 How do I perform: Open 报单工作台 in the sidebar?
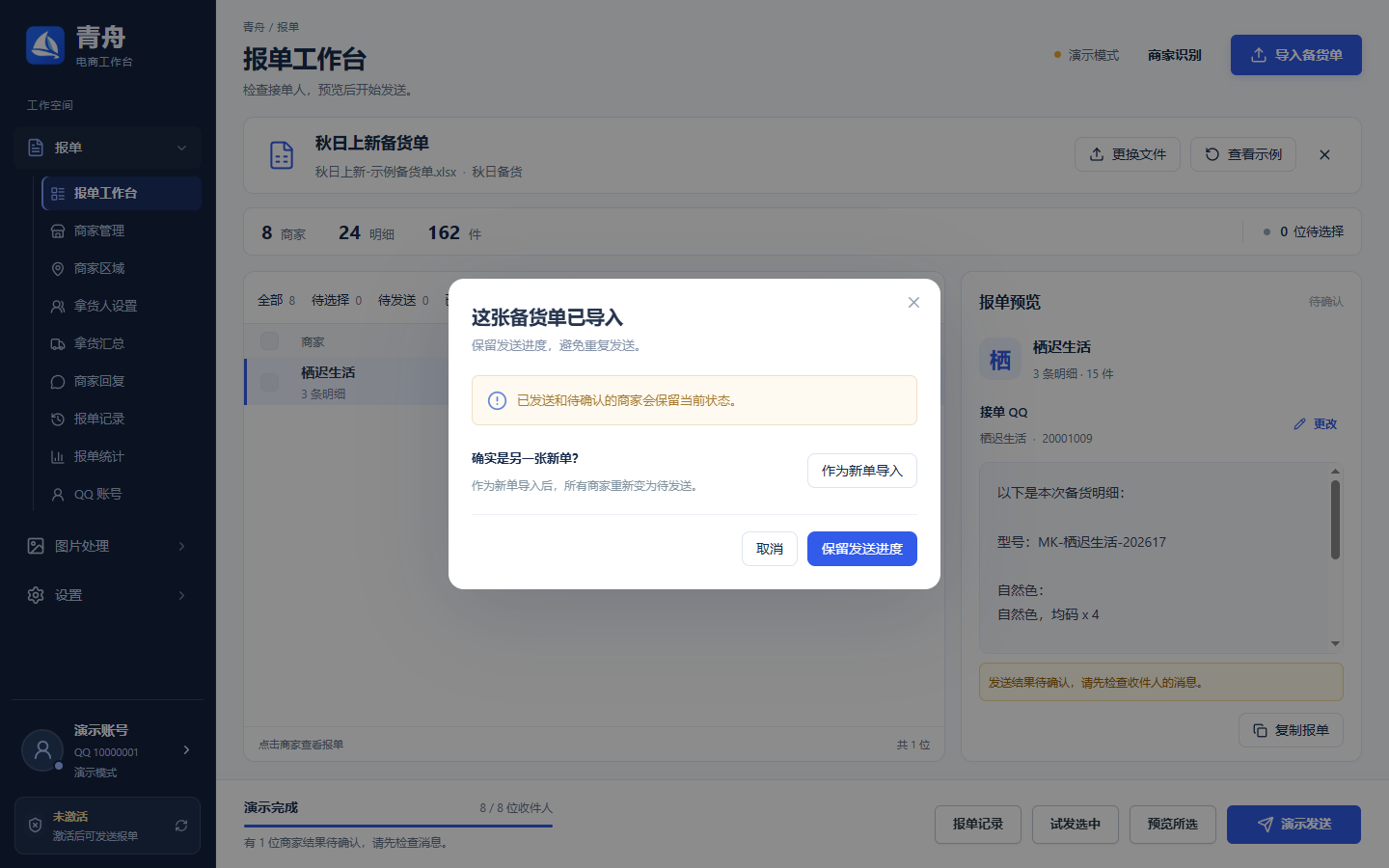click(x=122, y=193)
